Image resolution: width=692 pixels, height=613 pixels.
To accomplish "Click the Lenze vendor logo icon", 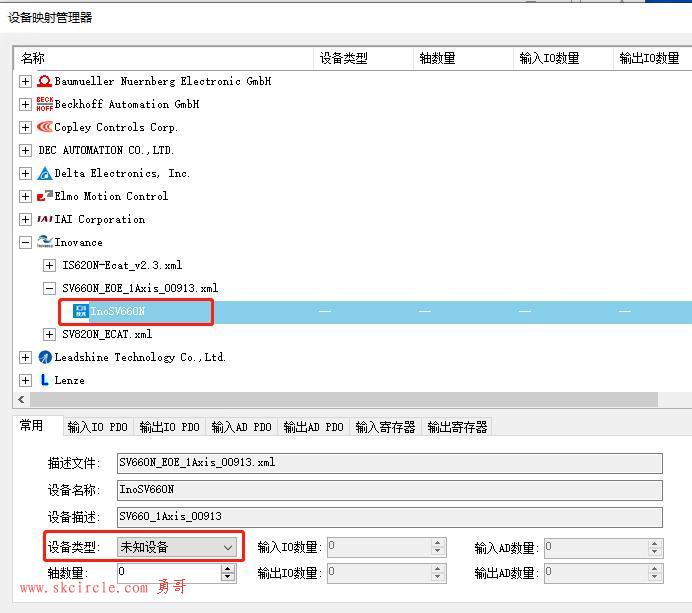I will pos(45,380).
